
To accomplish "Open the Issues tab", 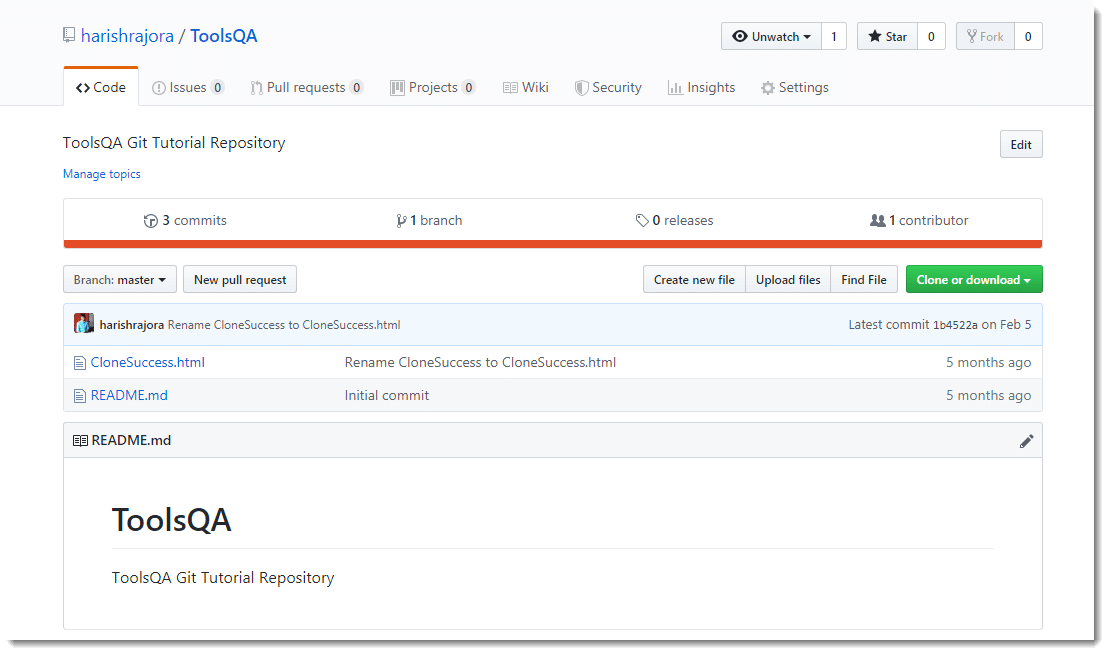I will point(188,88).
